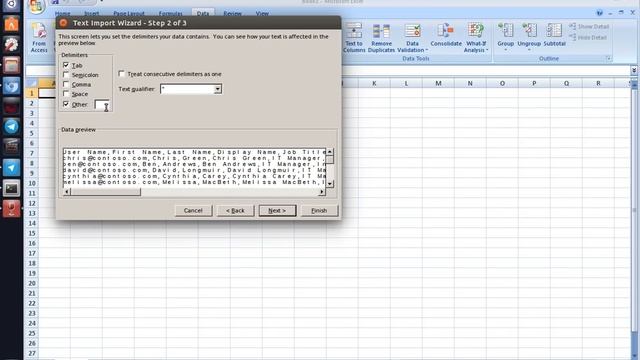
Task: Select column M header
Action: tap(438, 83)
